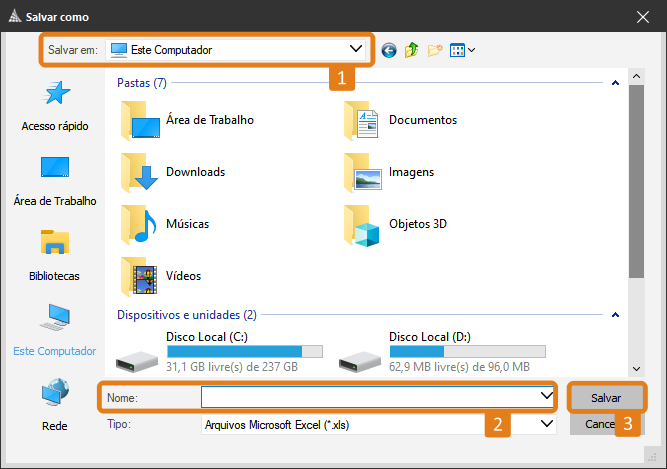The width and height of the screenshot is (667, 469).
Task: Expand the Salvar em location dropdown
Action: click(x=356, y=48)
